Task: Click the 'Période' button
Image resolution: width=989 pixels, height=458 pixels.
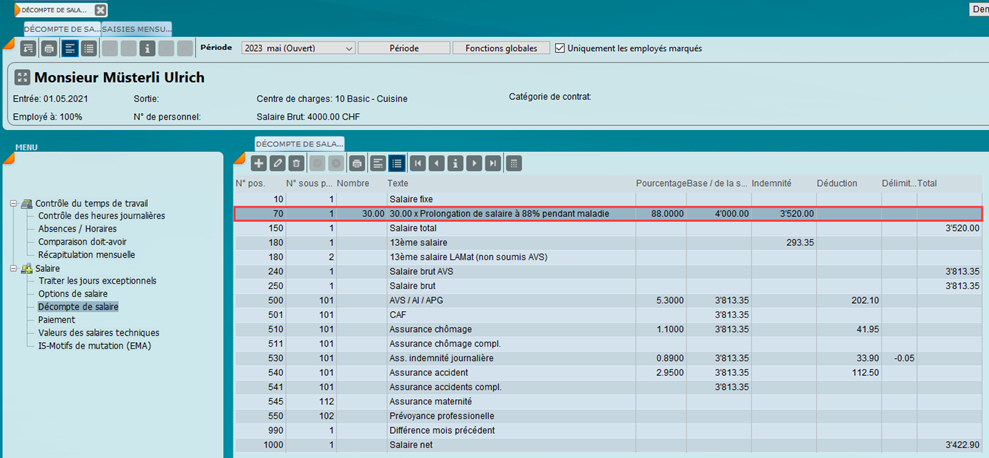Action: point(403,48)
